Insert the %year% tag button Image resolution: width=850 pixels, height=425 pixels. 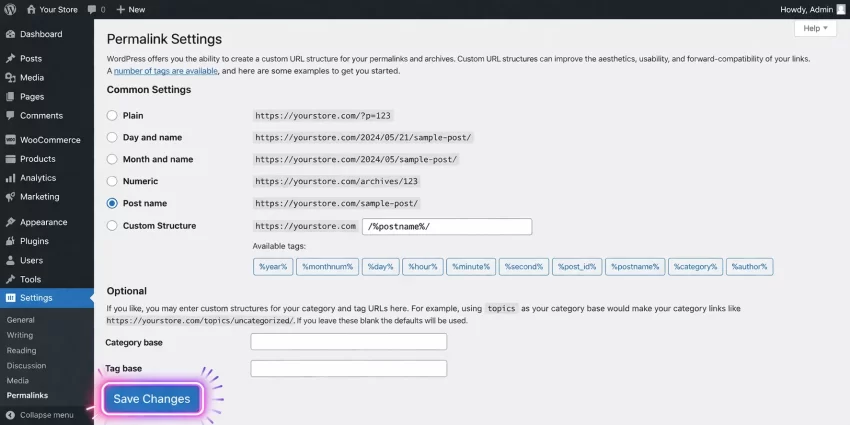pyautogui.click(x=273, y=267)
